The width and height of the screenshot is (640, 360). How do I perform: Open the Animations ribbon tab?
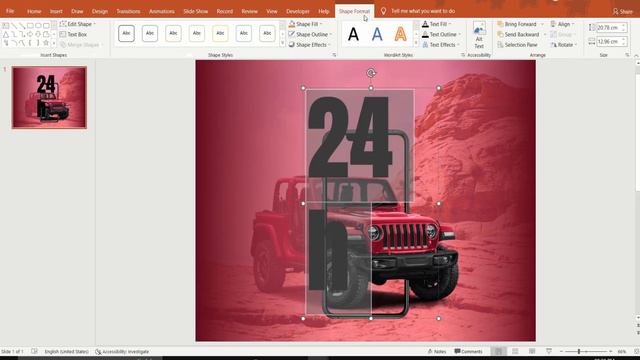tap(162, 11)
